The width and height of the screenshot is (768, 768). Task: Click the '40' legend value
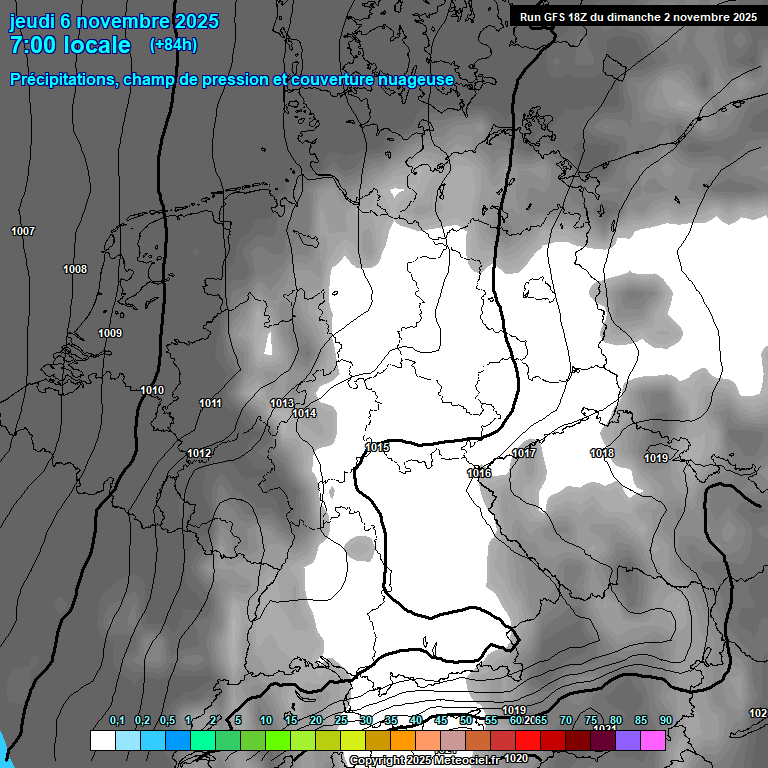click(416, 720)
